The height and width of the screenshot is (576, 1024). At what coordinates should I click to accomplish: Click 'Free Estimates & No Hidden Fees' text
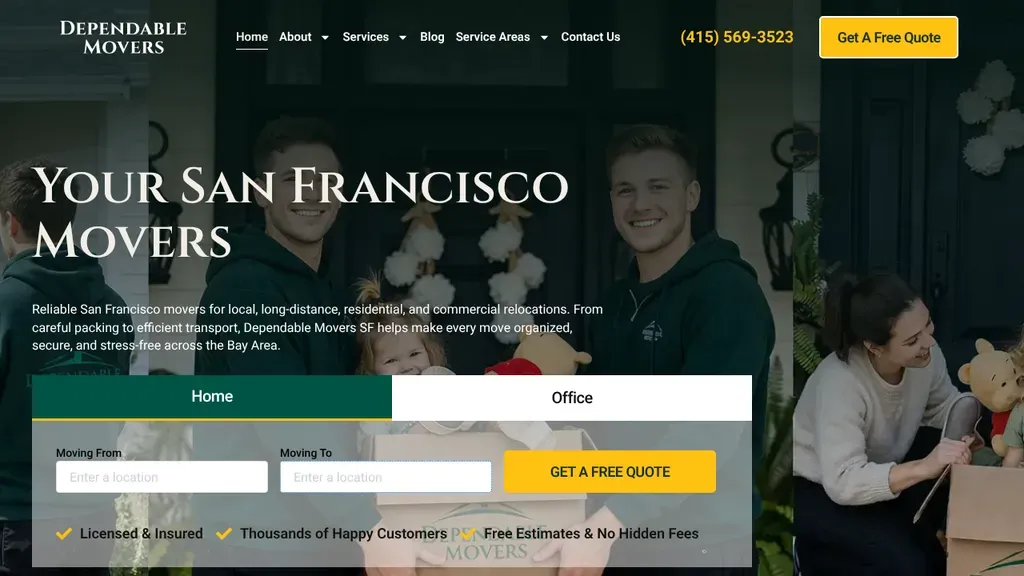pos(591,534)
